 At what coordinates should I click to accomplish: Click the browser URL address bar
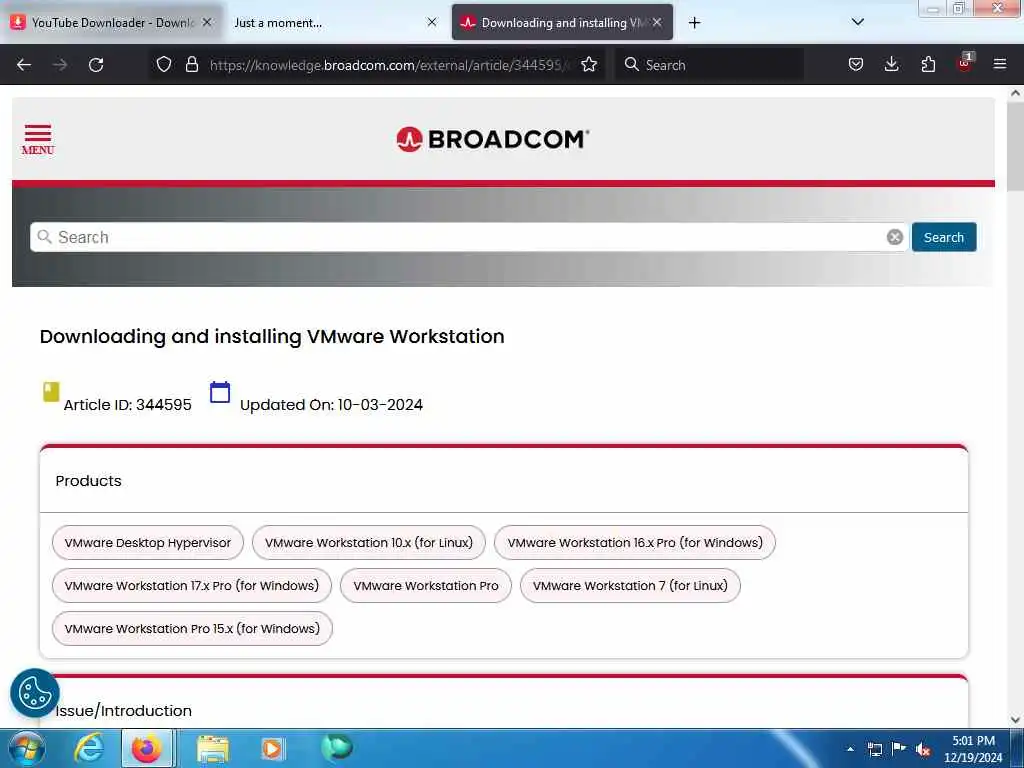point(389,65)
